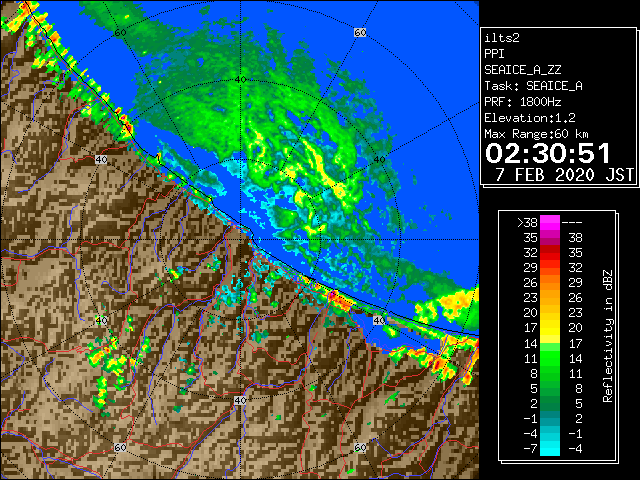This screenshot has height=480, width=640.
Task: Click the 40 km ring label south of radar
Action: coord(240,400)
